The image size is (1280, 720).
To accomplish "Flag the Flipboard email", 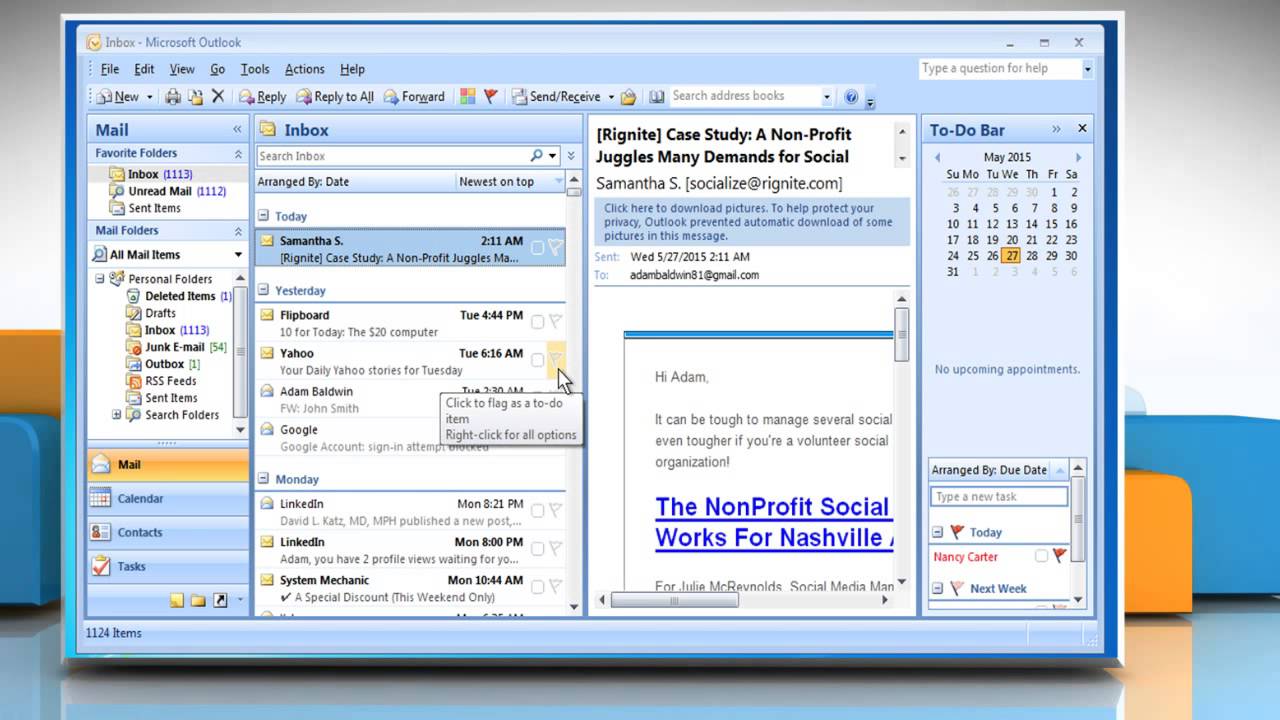I will 556,322.
